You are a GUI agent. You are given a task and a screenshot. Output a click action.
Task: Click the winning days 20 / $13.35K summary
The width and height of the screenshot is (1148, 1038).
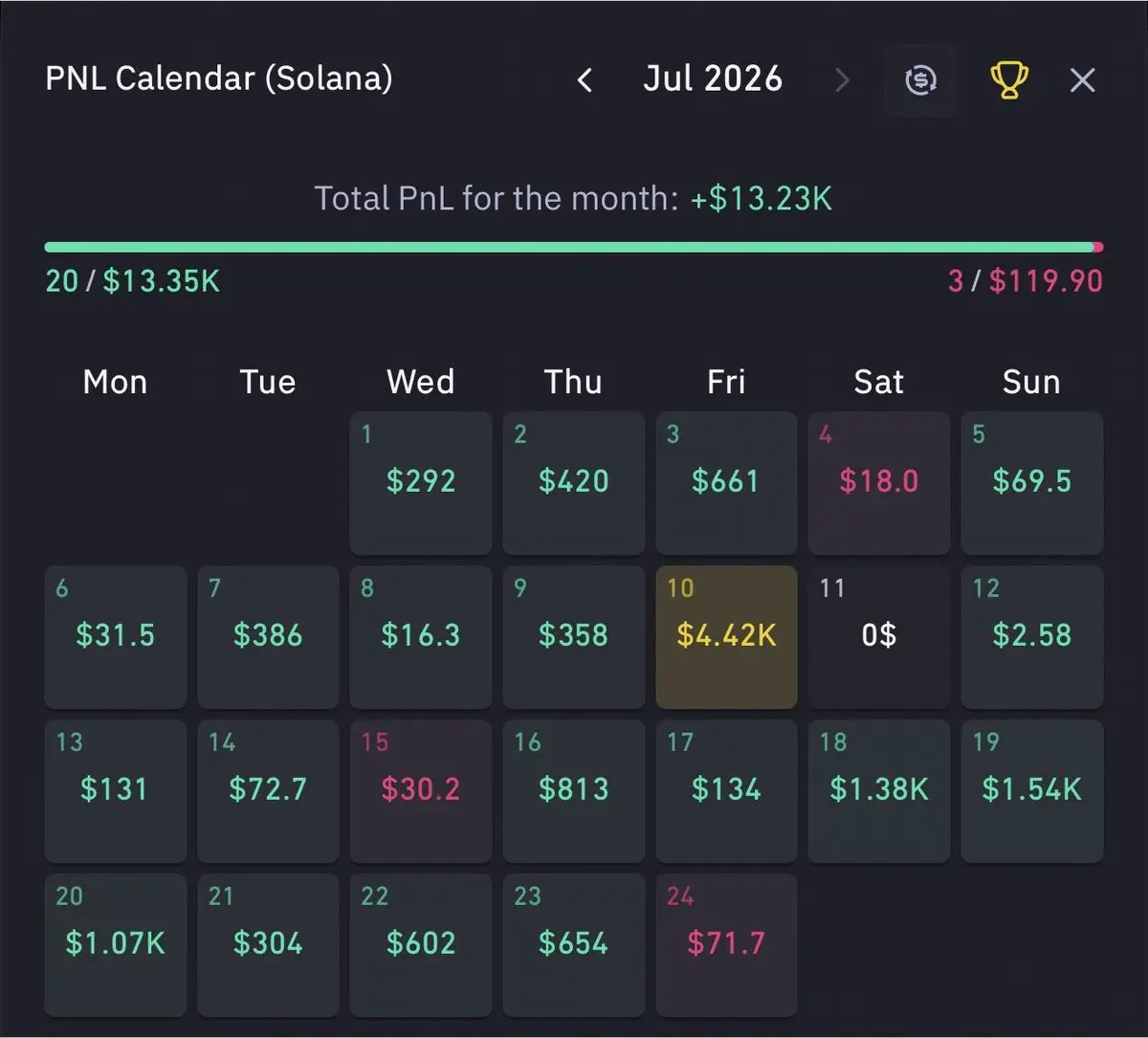(x=132, y=281)
